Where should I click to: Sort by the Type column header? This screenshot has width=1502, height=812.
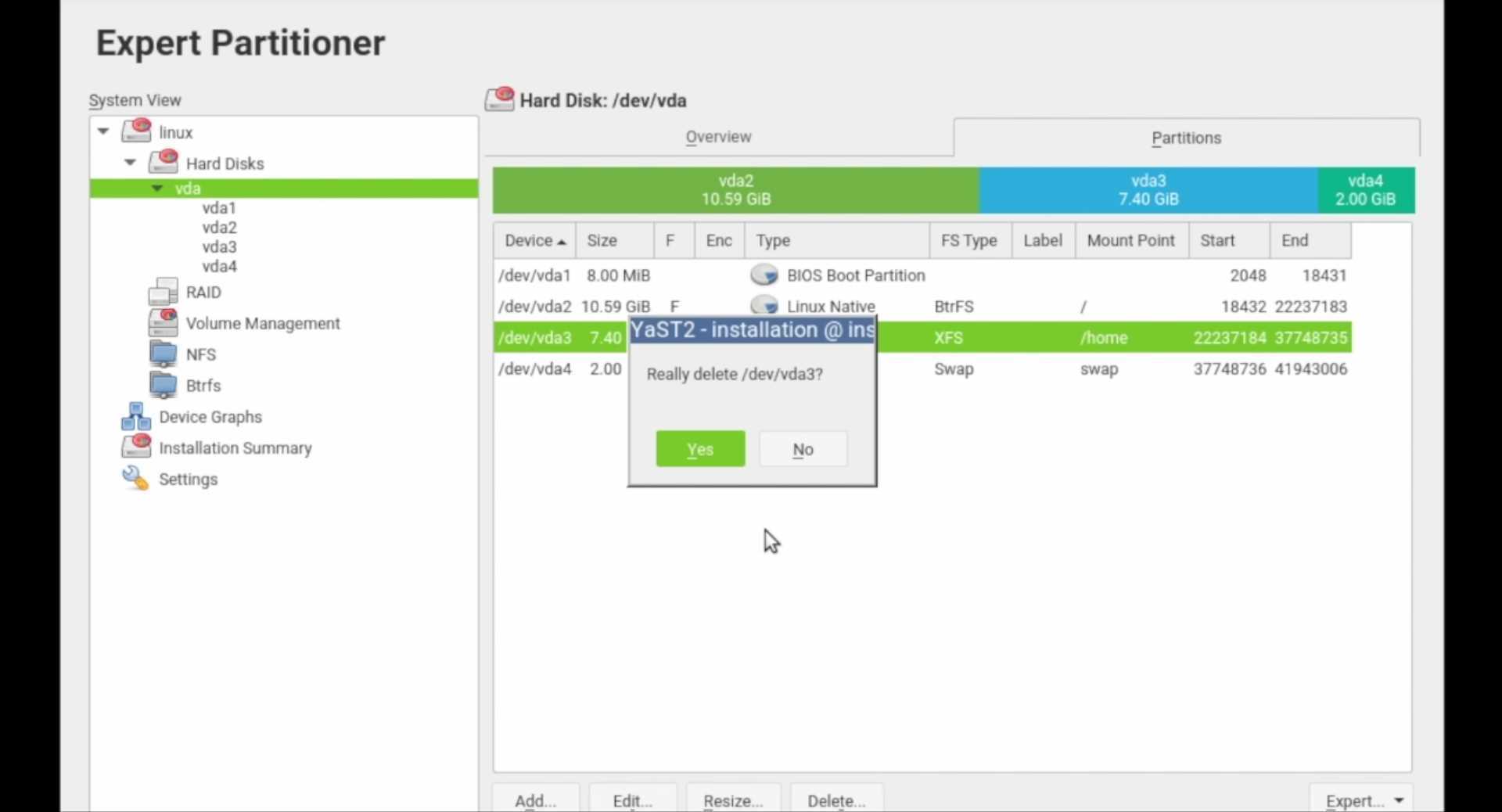coord(837,241)
